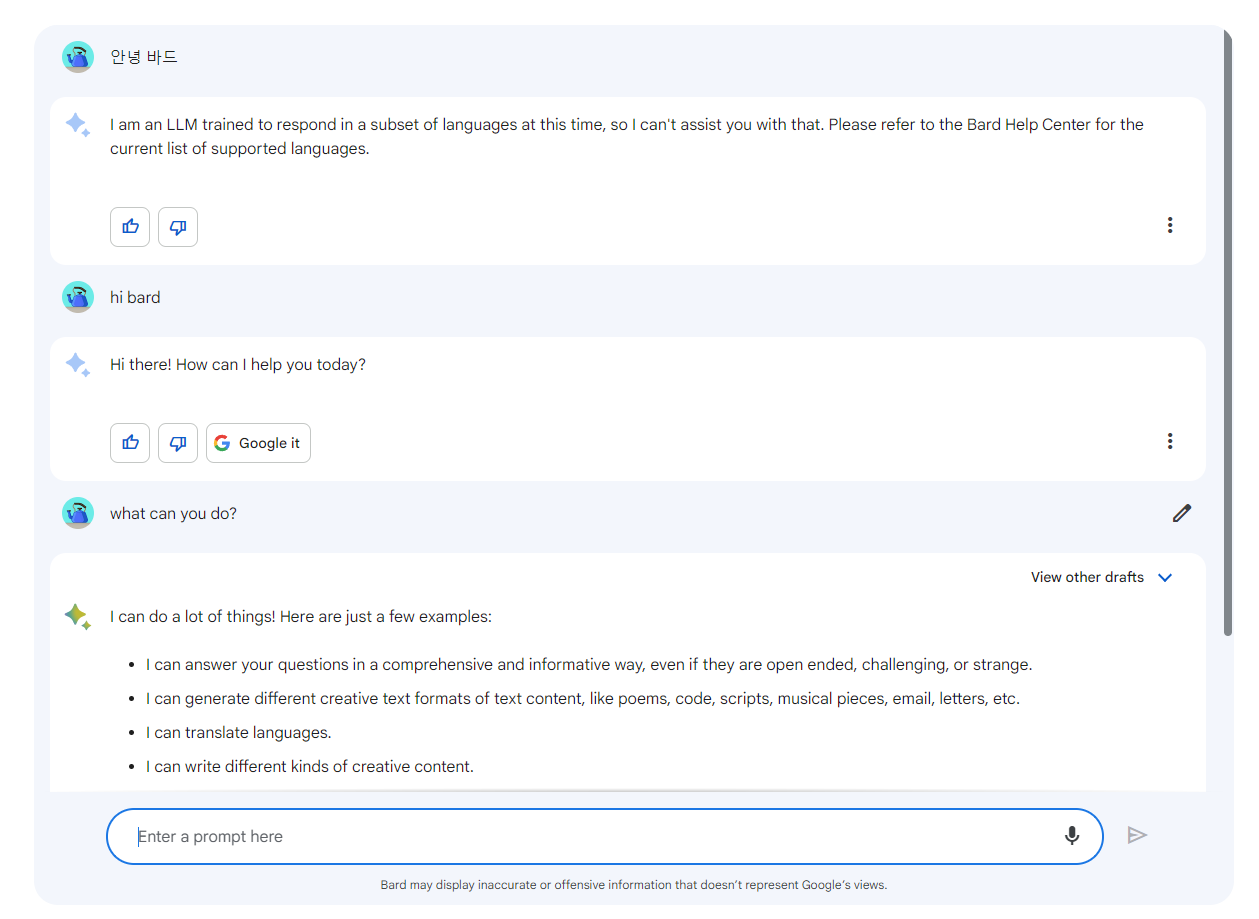1259x919 pixels.
Task: Click 'I can translate languages.' bullet
Action: click(x=238, y=733)
